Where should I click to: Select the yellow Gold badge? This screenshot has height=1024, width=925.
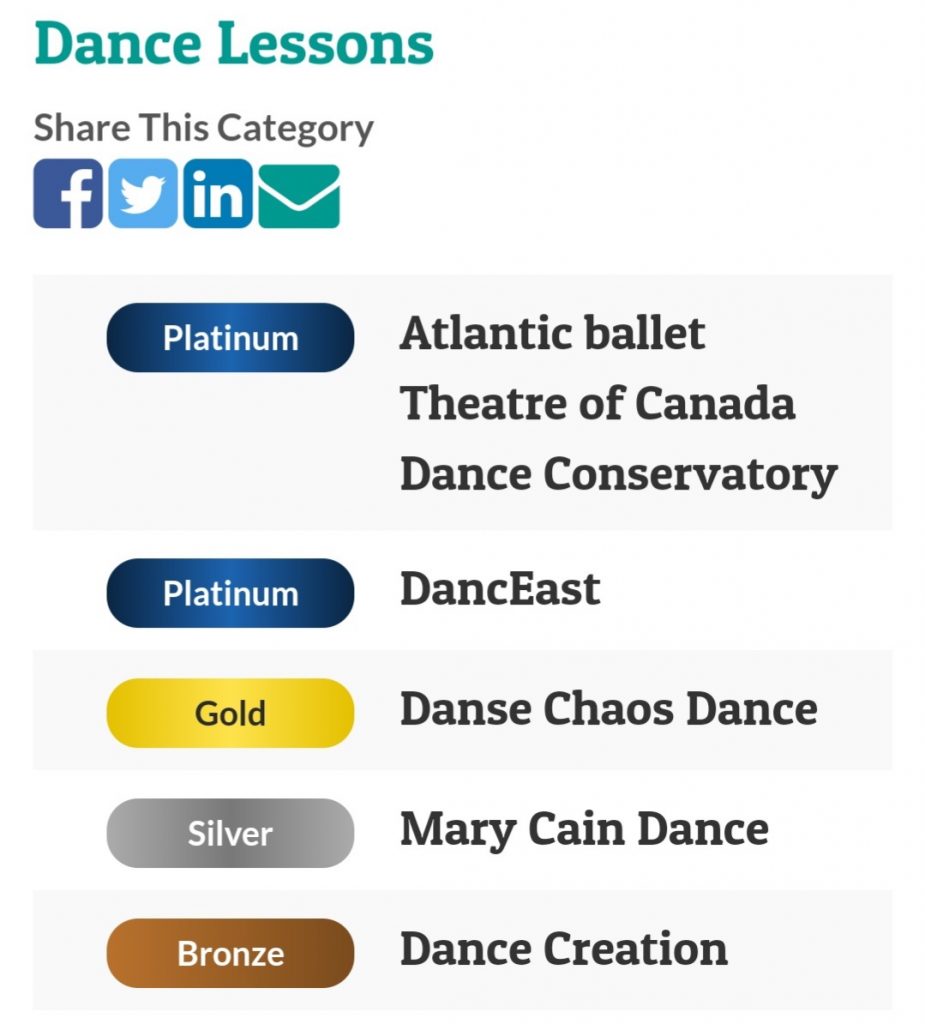click(x=231, y=713)
